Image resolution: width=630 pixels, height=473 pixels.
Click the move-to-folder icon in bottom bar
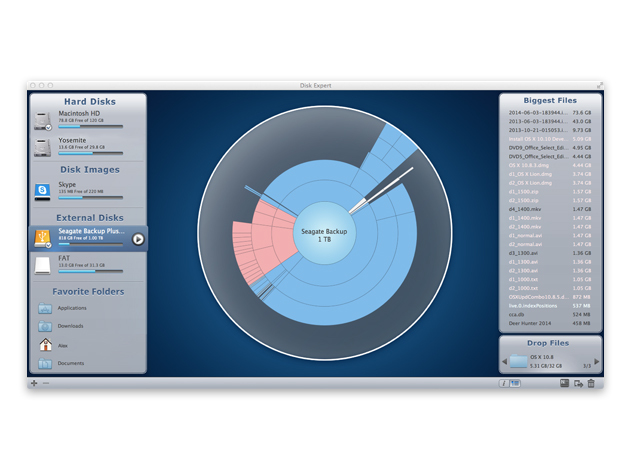point(578,384)
